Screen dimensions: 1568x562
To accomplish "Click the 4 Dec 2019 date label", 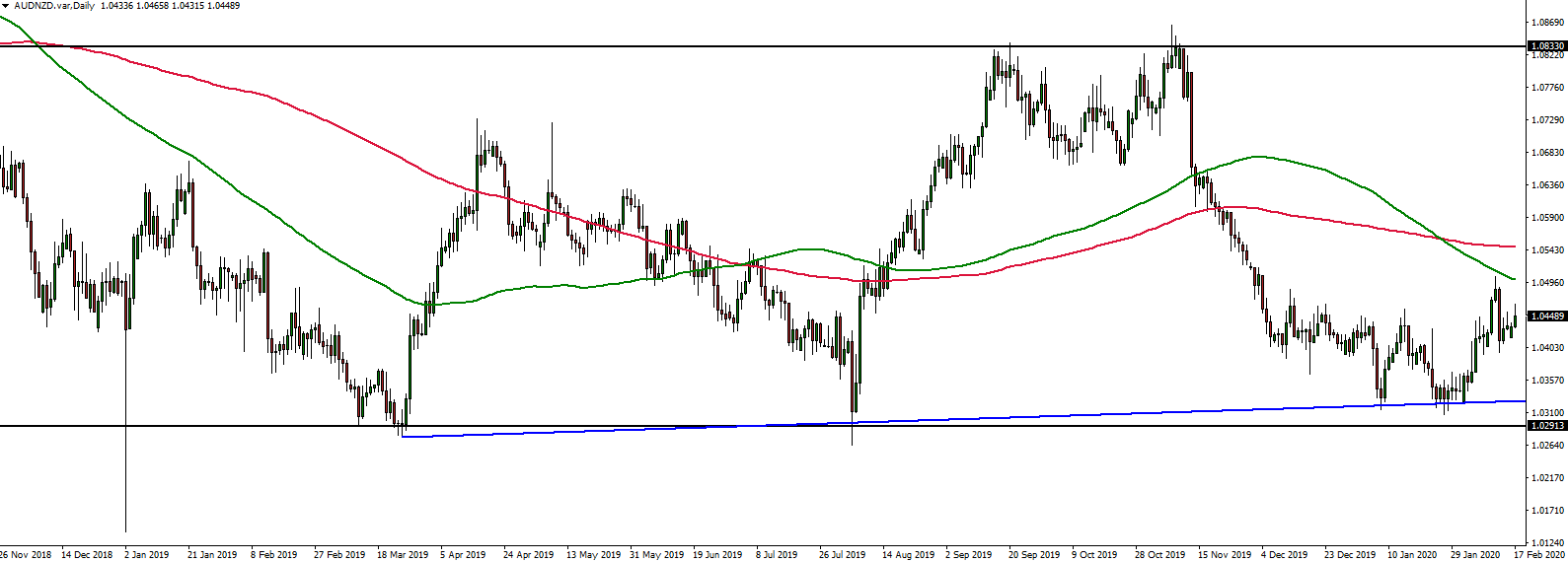I will (1284, 555).
